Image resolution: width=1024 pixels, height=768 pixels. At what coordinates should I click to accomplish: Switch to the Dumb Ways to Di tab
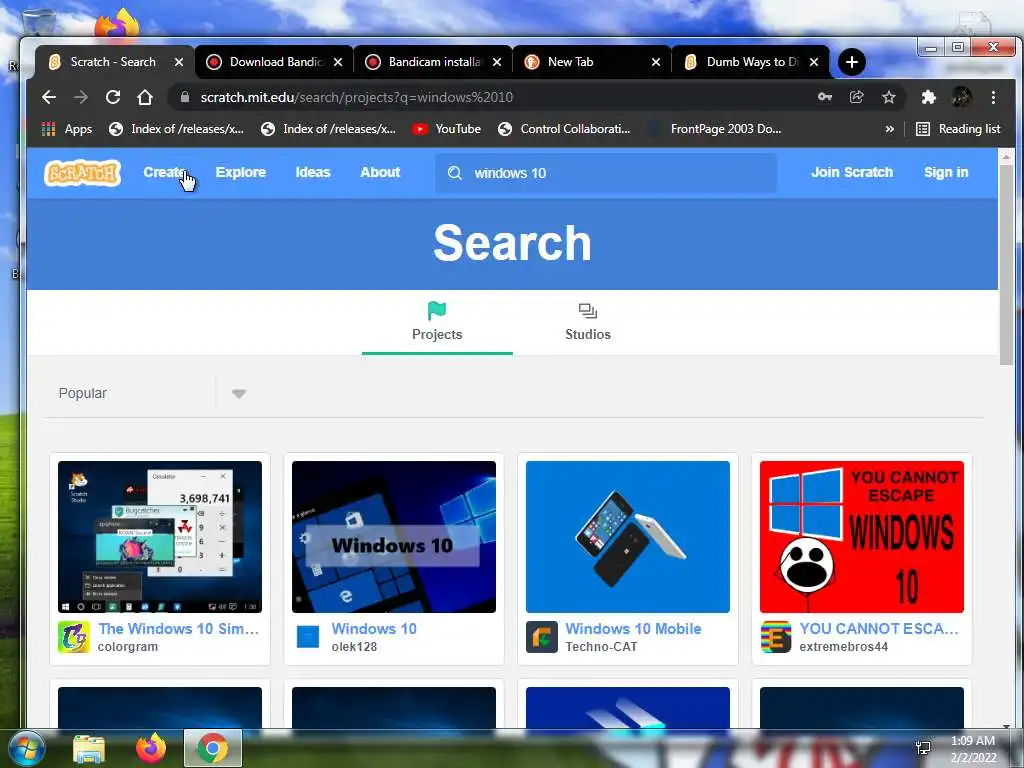751,62
